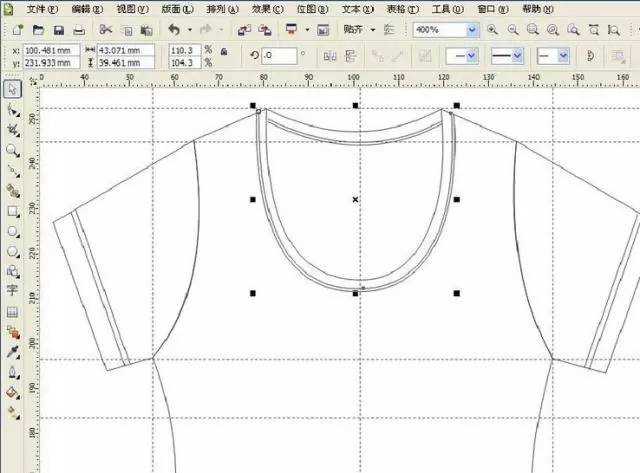This screenshot has width=640, height=473.
Task: Open the 帮助 (Help) menu
Action: [x=536, y=8]
